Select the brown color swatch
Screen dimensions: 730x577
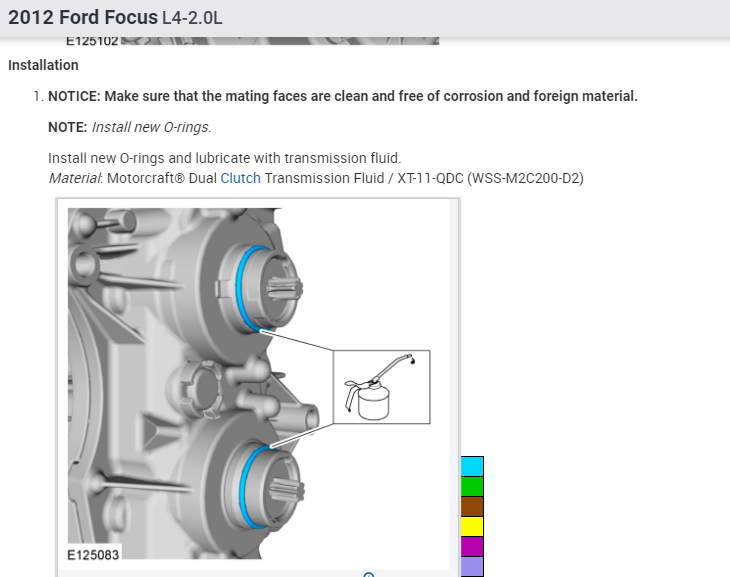[x=472, y=507]
